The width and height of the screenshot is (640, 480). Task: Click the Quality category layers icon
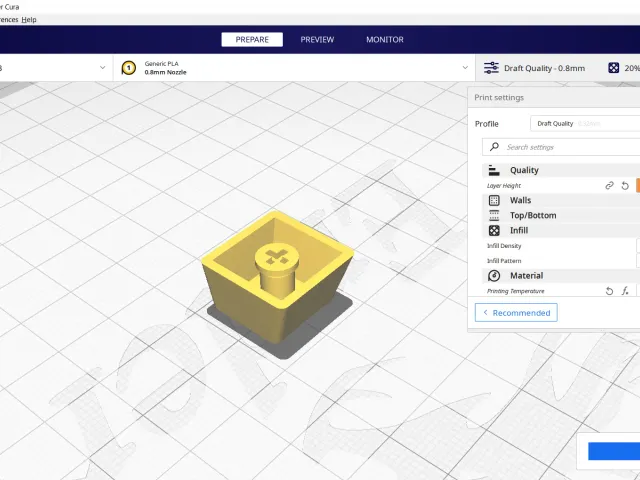click(494, 170)
